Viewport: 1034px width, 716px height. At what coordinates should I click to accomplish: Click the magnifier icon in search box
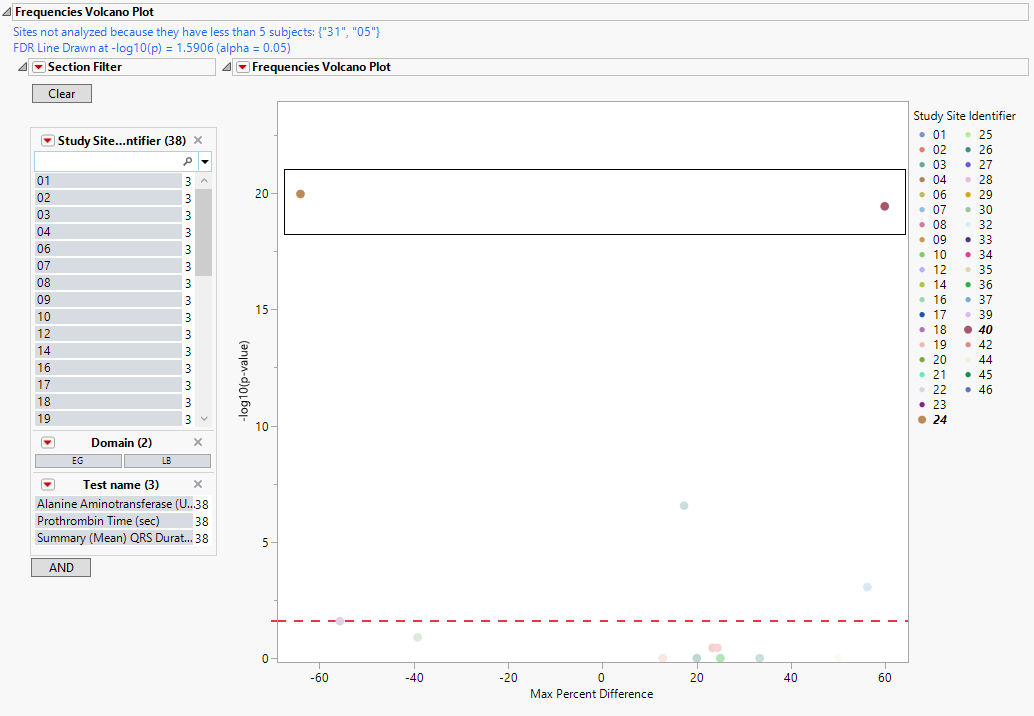[x=187, y=161]
